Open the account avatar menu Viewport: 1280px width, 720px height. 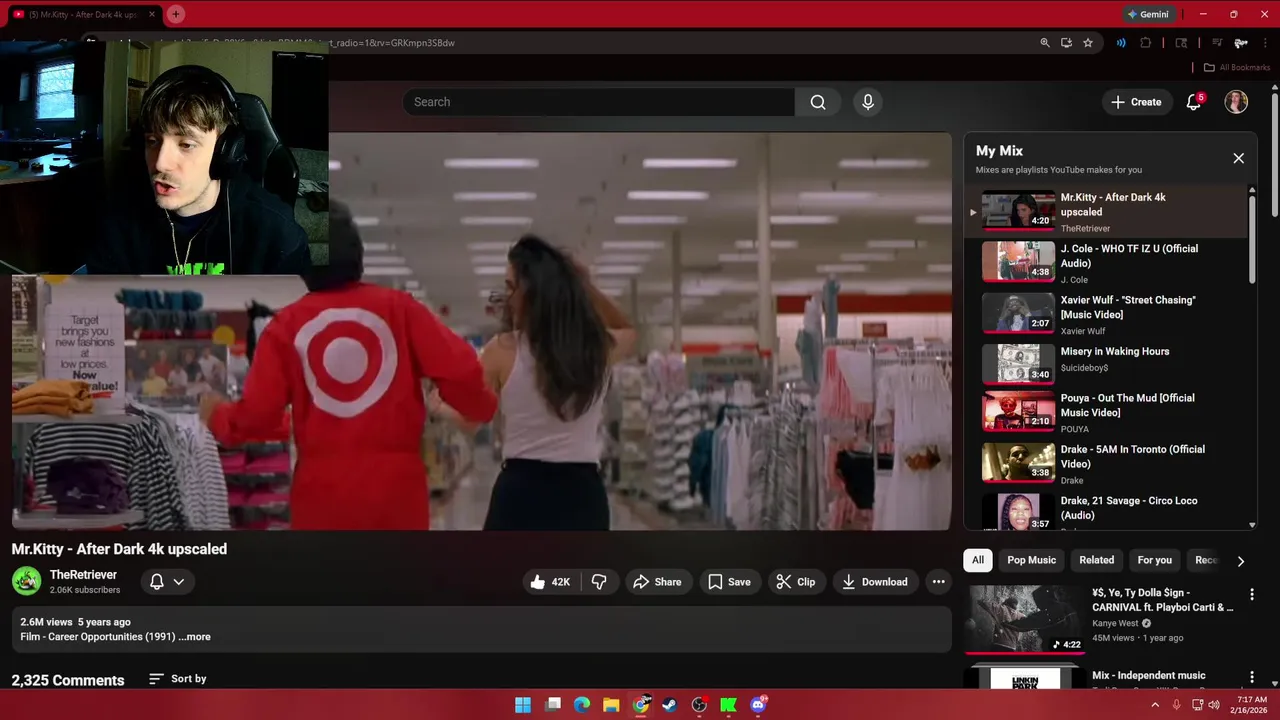pyautogui.click(x=1236, y=102)
